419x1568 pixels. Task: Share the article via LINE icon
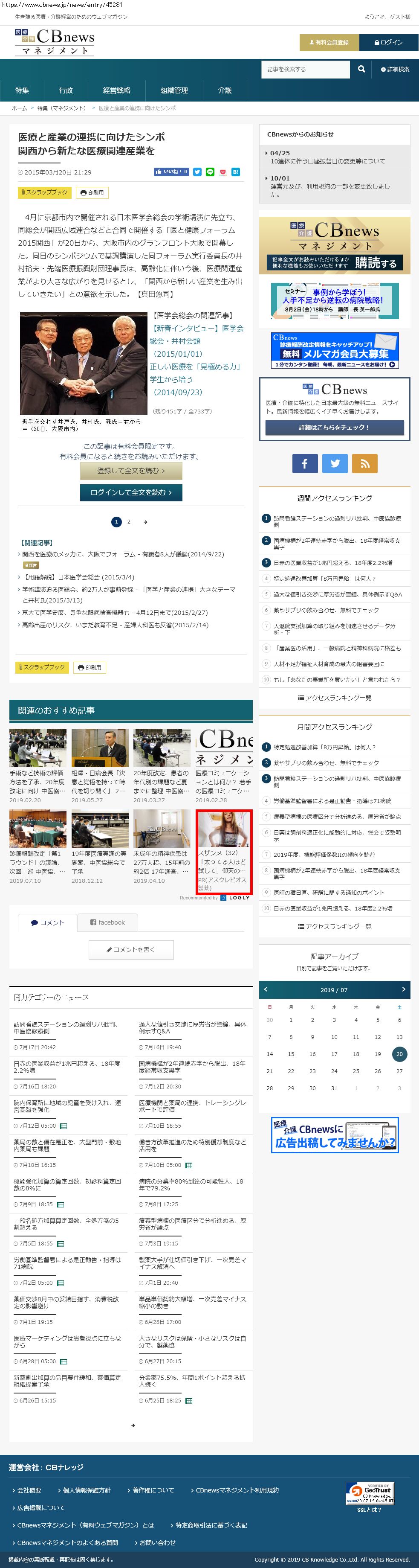(210, 172)
